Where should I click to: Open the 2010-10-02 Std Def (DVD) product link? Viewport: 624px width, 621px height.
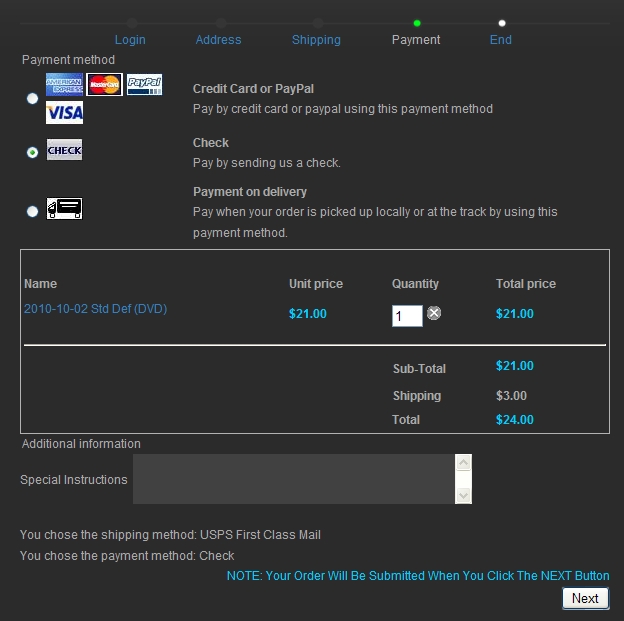96,309
